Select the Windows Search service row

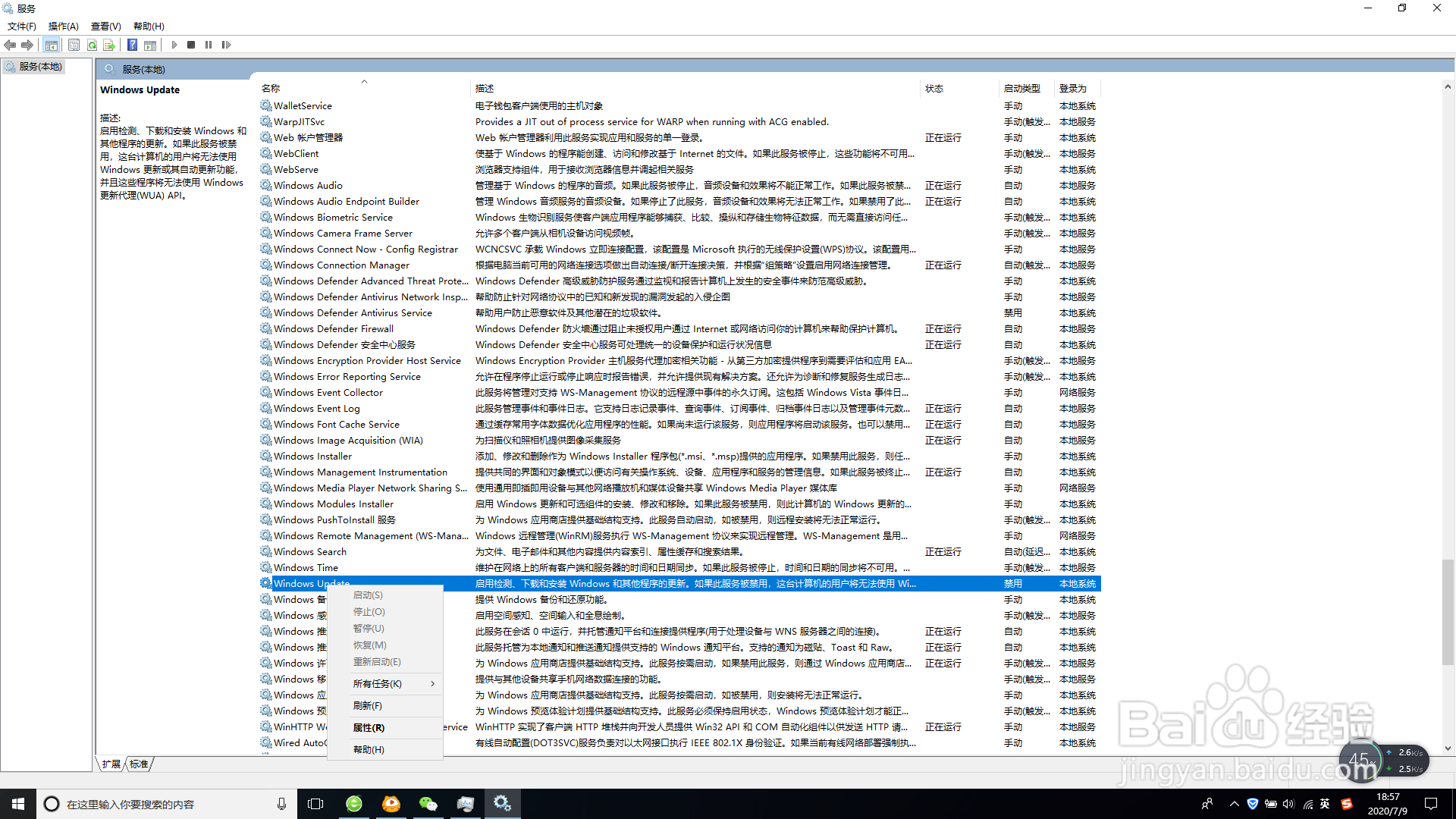click(309, 551)
